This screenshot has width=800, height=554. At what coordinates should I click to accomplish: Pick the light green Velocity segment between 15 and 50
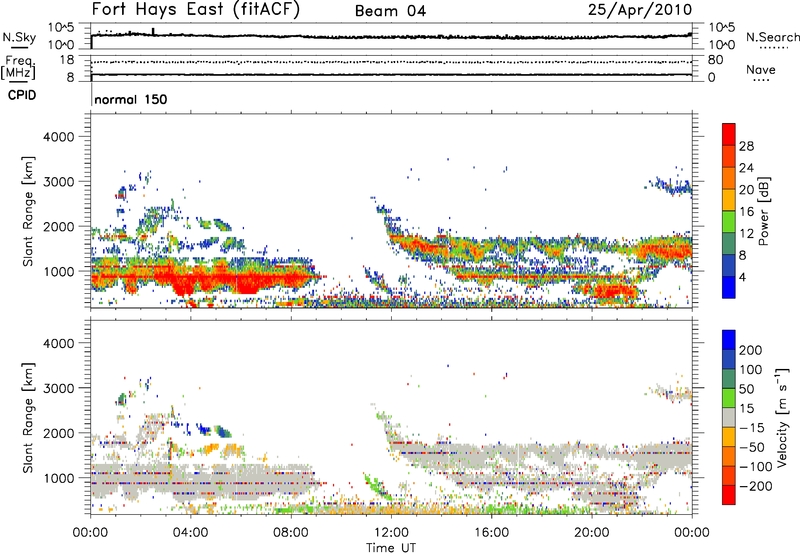729,398
